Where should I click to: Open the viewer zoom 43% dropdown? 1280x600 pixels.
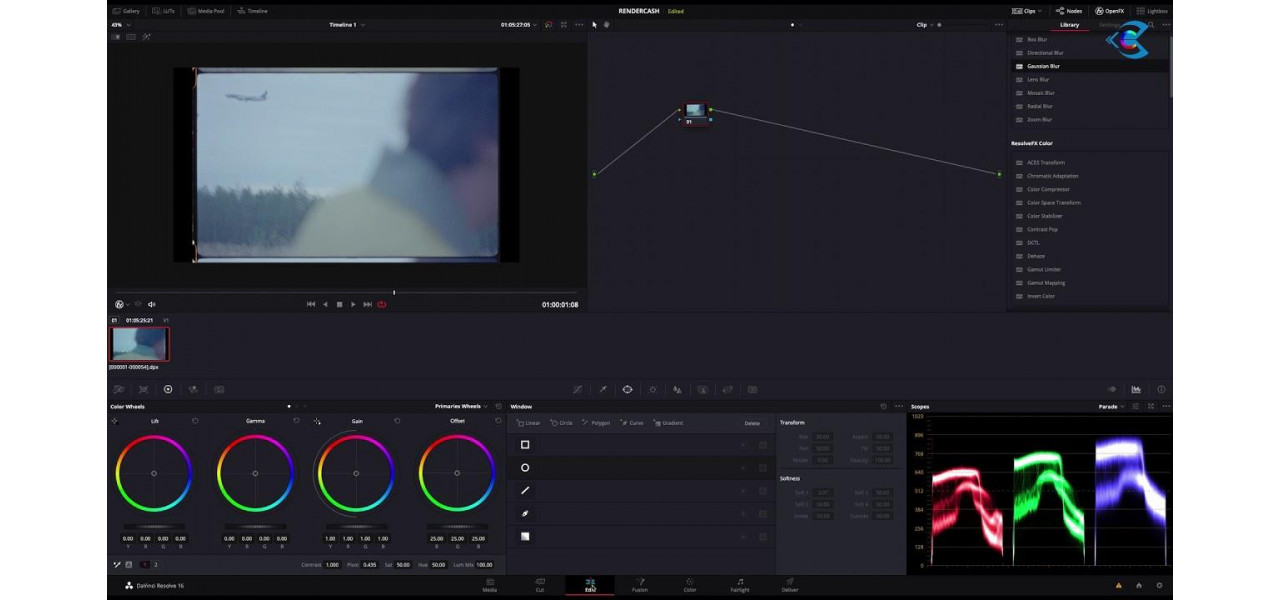click(121, 24)
